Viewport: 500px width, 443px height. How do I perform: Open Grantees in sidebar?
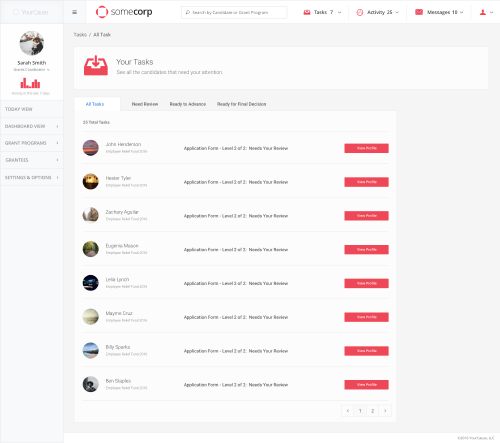(x=32, y=160)
